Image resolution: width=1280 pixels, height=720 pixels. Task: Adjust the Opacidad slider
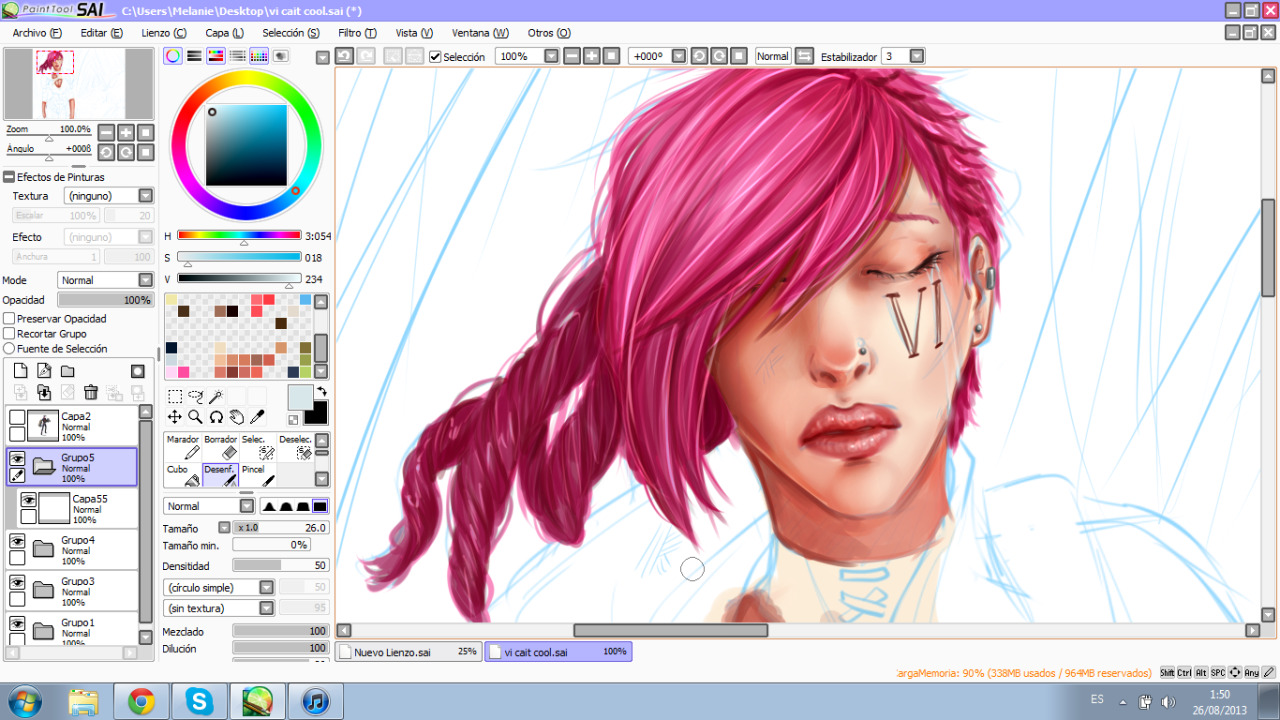tap(105, 300)
